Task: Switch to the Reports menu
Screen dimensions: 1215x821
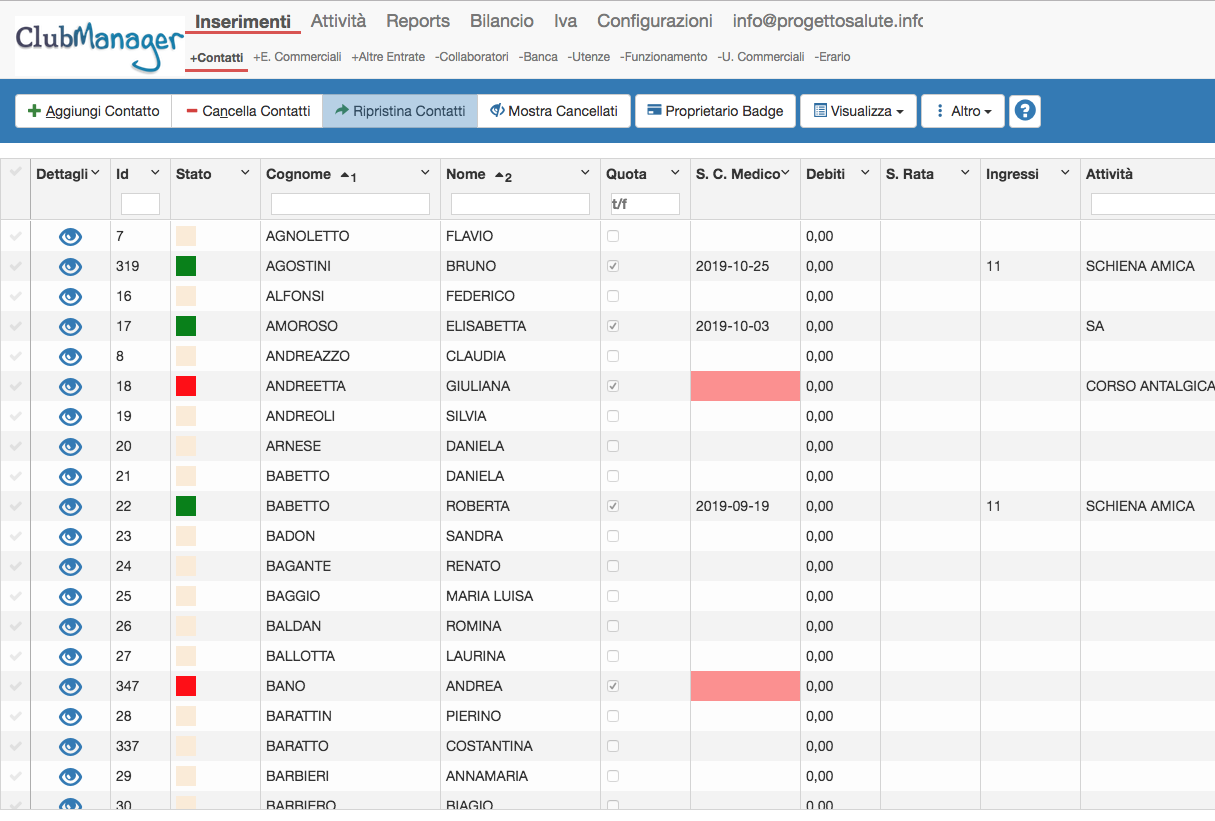Action: pyautogui.click(x=418, y=21)
